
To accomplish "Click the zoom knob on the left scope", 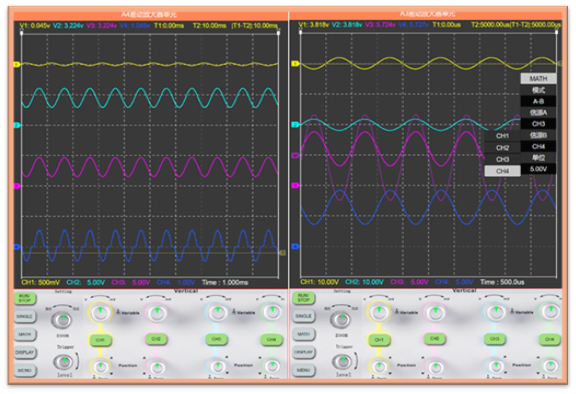I will pos(62,319).
